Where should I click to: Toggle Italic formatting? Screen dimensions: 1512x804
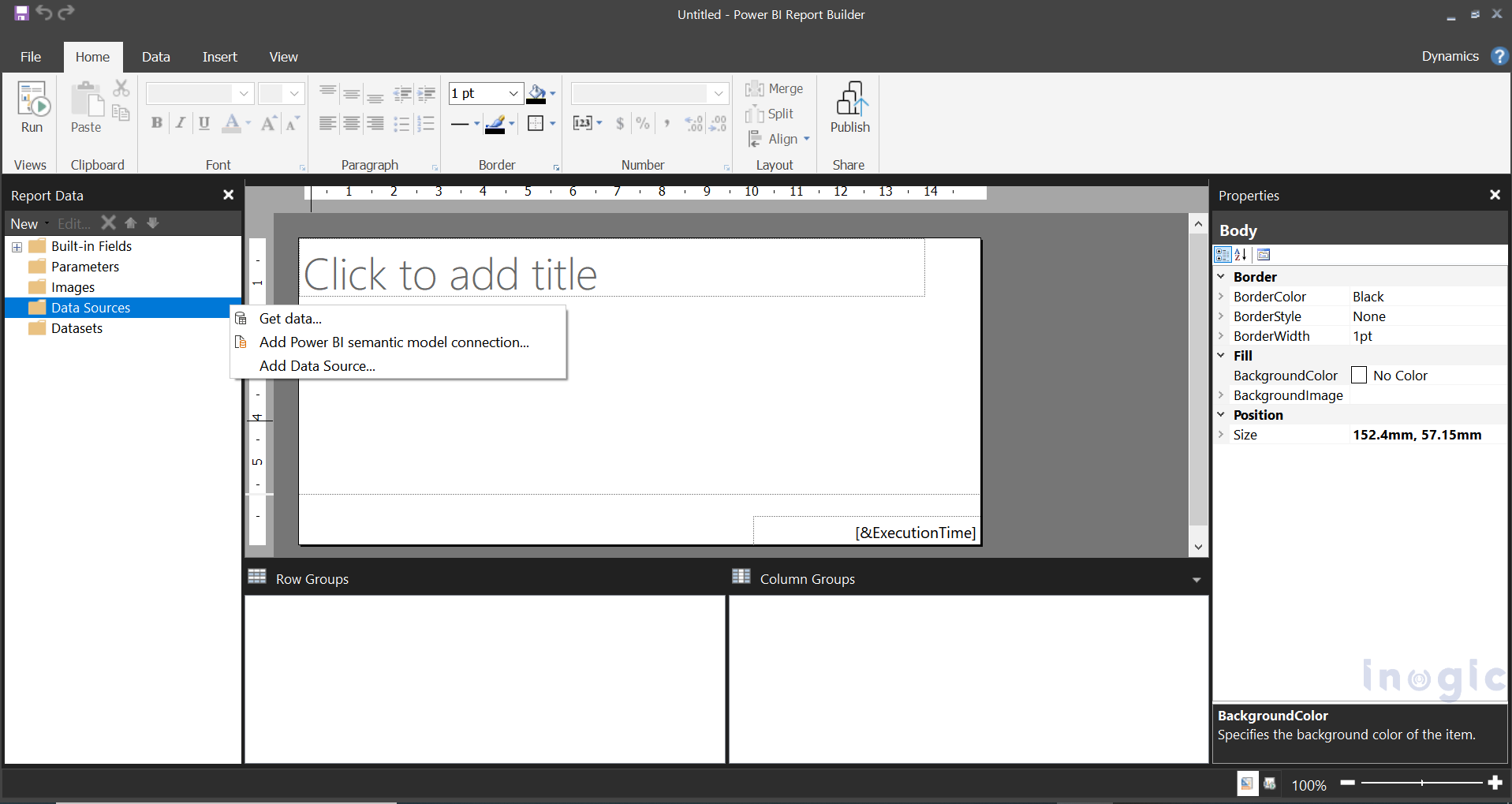tap(181, 122)
